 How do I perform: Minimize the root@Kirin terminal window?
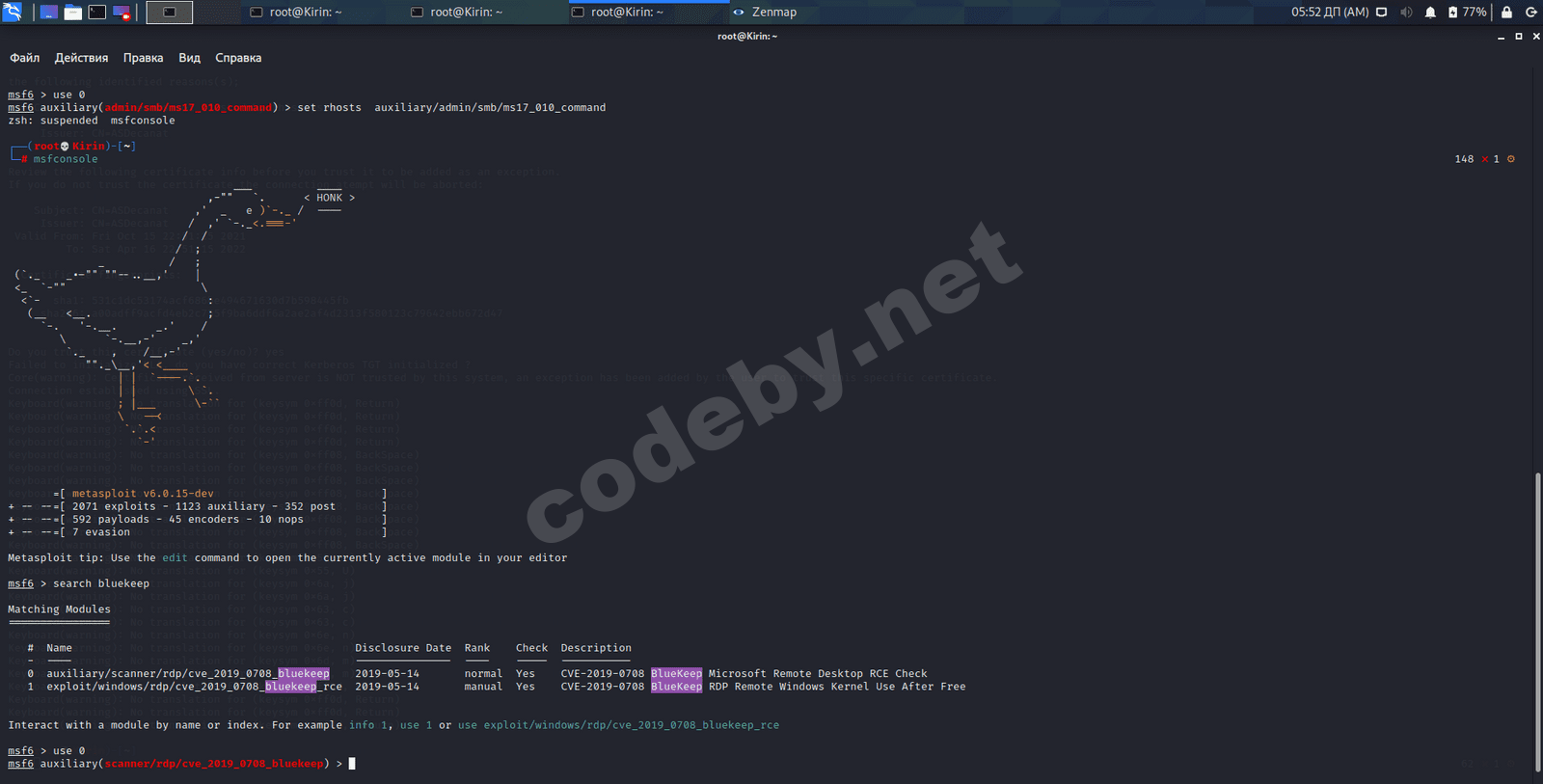click(1501, 37)
